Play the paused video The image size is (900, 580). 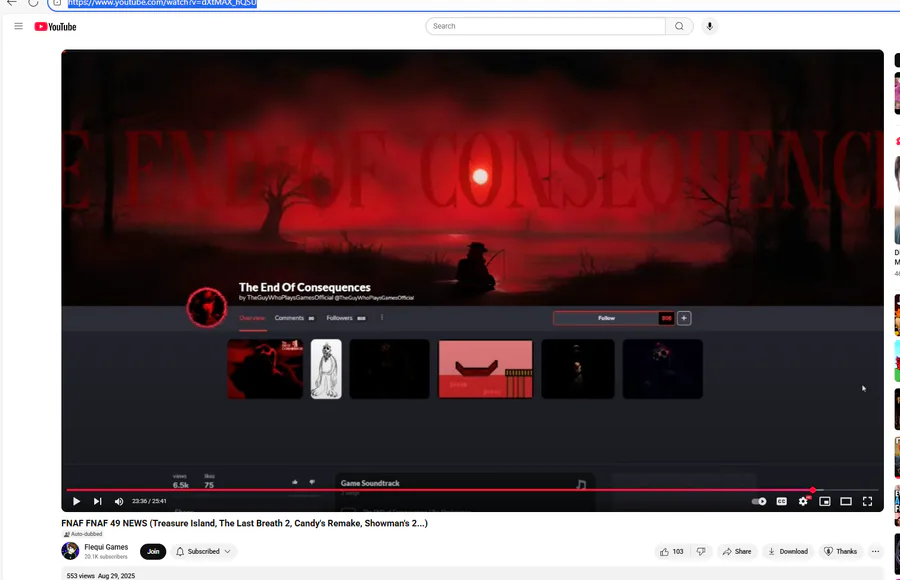pos(76,501)
